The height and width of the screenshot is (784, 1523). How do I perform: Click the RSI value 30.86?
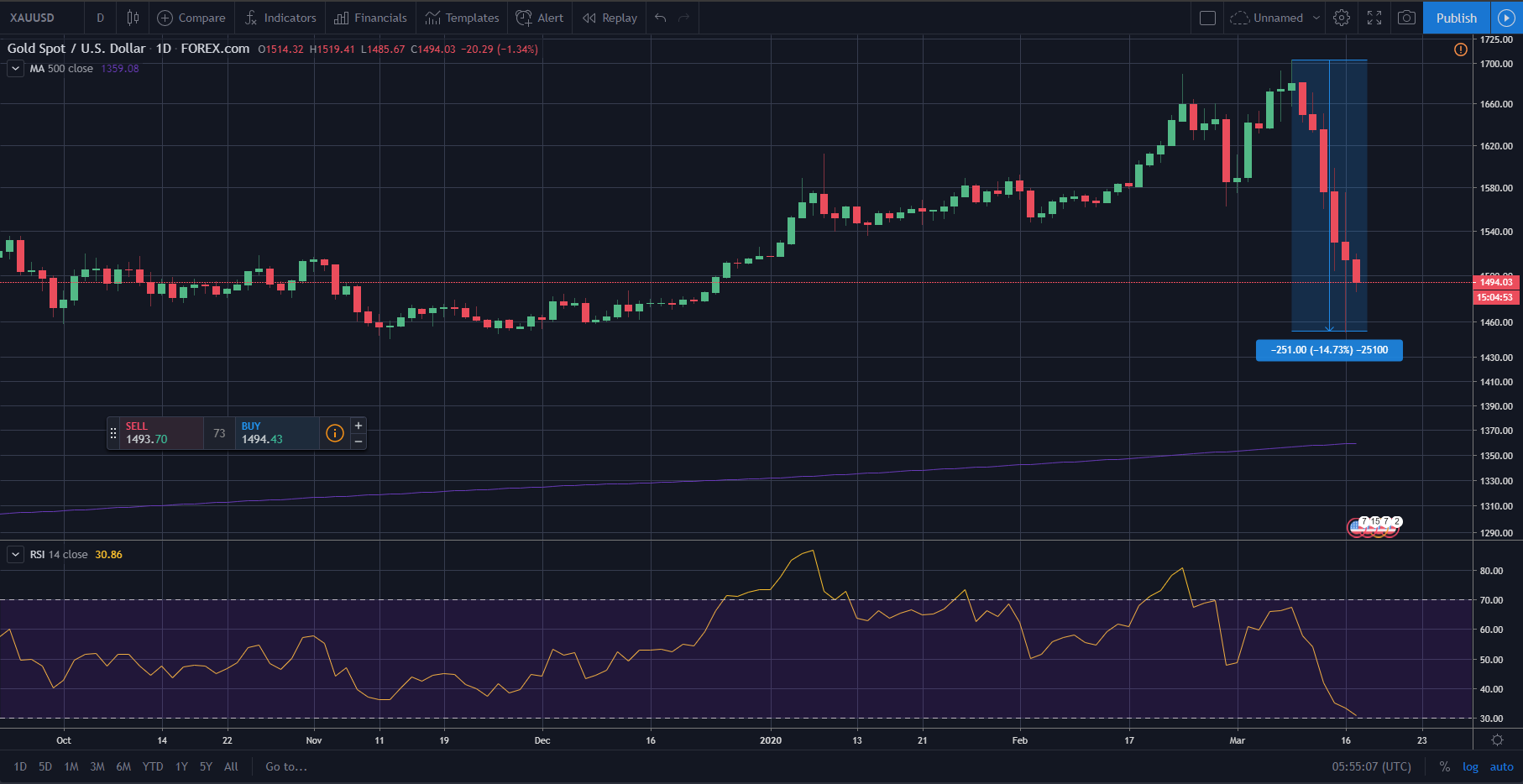pos(108,555)
